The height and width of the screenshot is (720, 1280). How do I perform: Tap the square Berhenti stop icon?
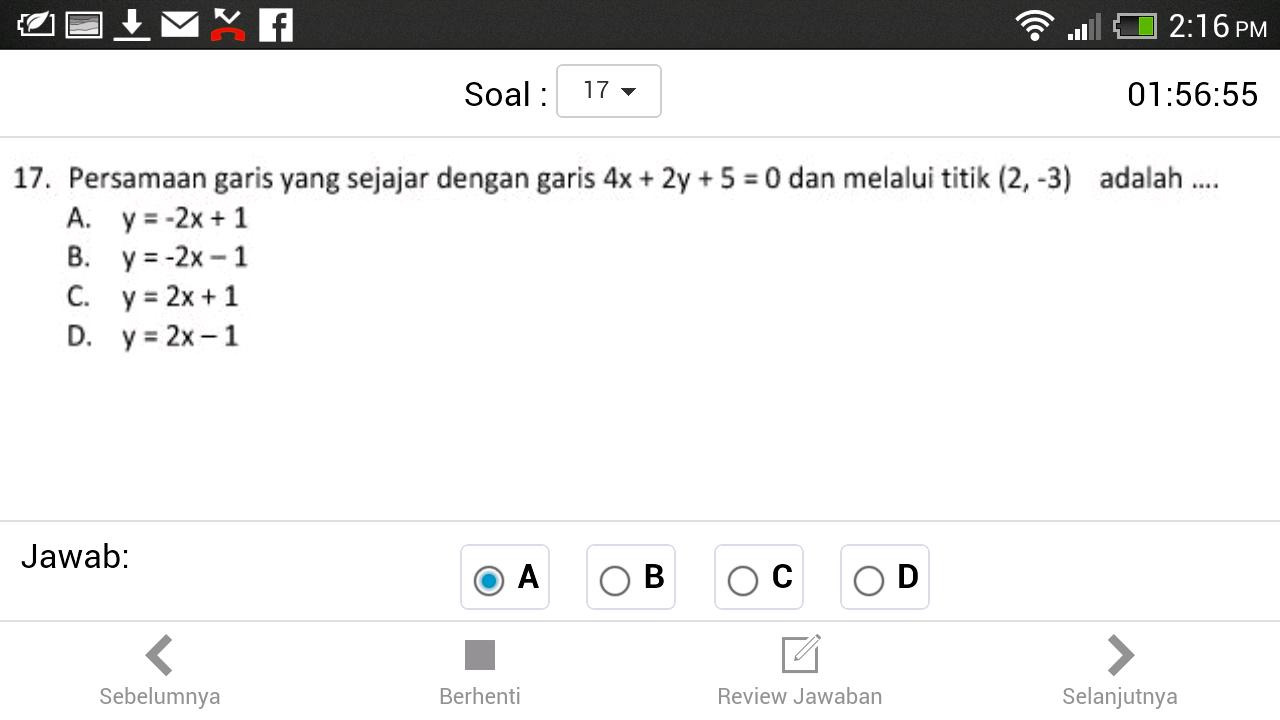(x=480, y=656)
